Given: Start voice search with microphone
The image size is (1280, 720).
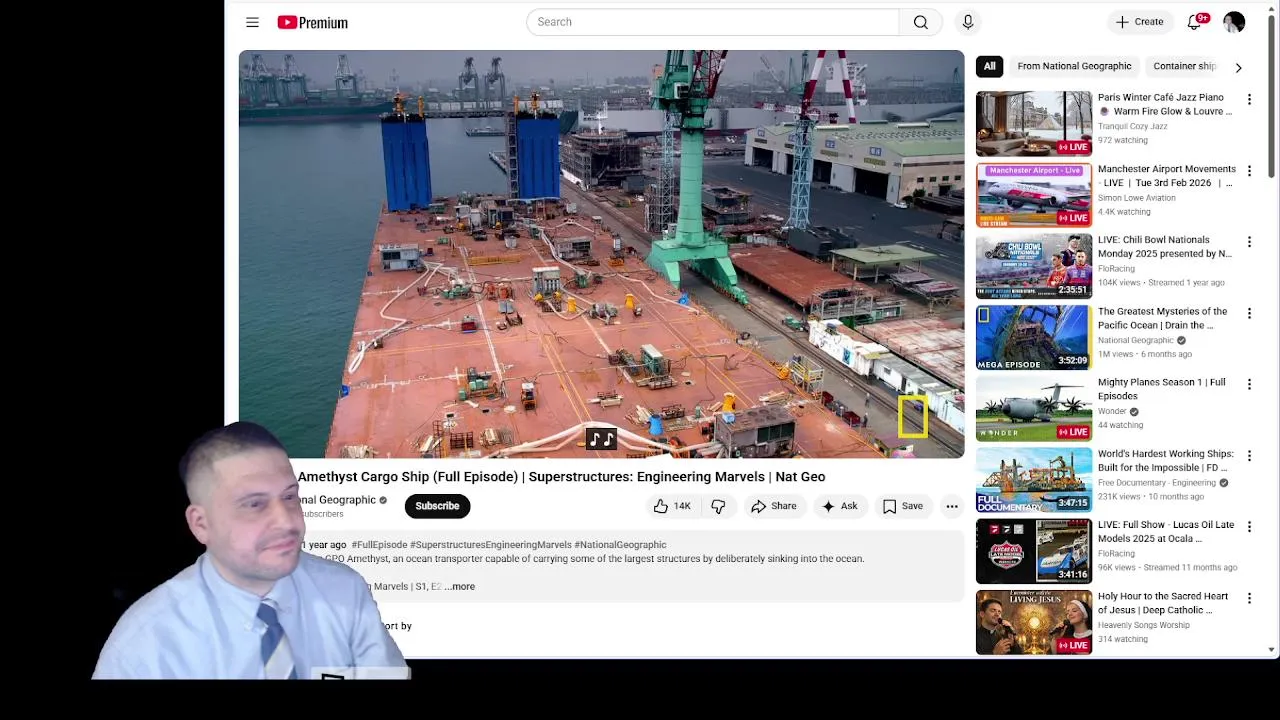Looking at the screenshot, I should (967, 22).
